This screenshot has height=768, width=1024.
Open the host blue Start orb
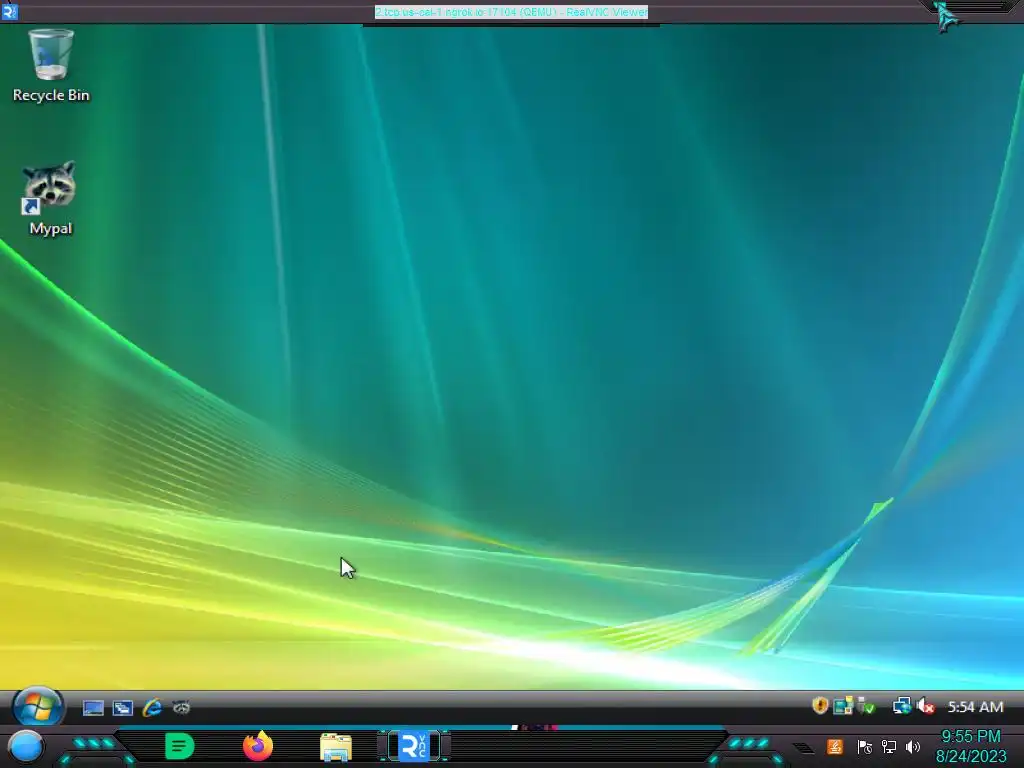(25, 747)
